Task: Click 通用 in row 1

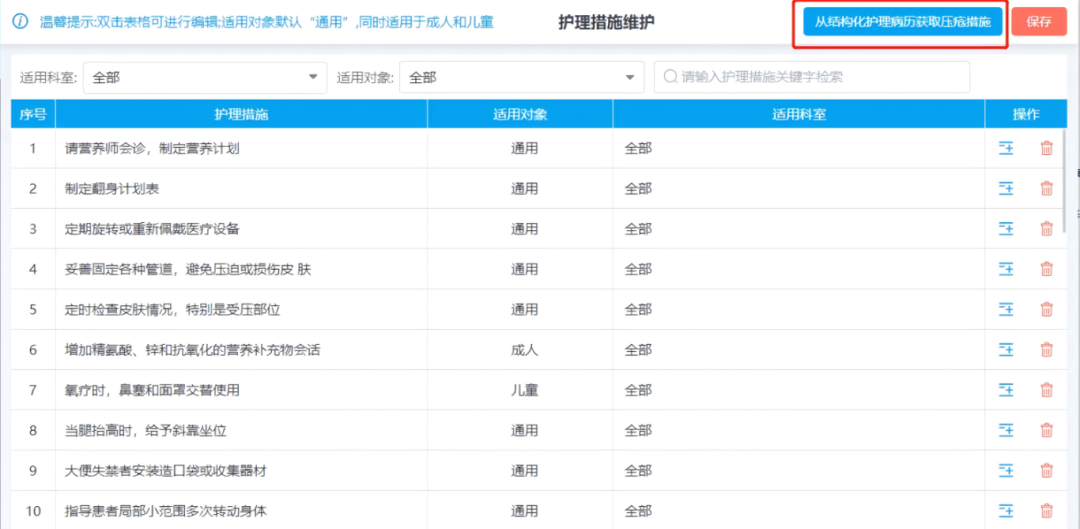Action: pyautogui.click(x=524, y=148)
